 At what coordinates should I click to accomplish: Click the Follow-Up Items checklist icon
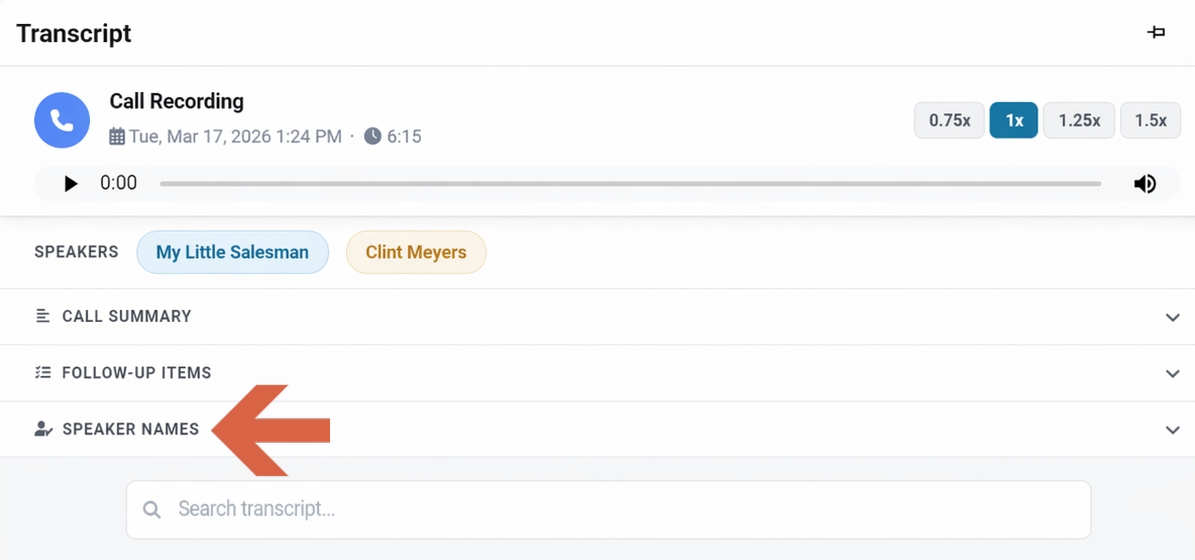pyautogui.click(x=43, y=373)
